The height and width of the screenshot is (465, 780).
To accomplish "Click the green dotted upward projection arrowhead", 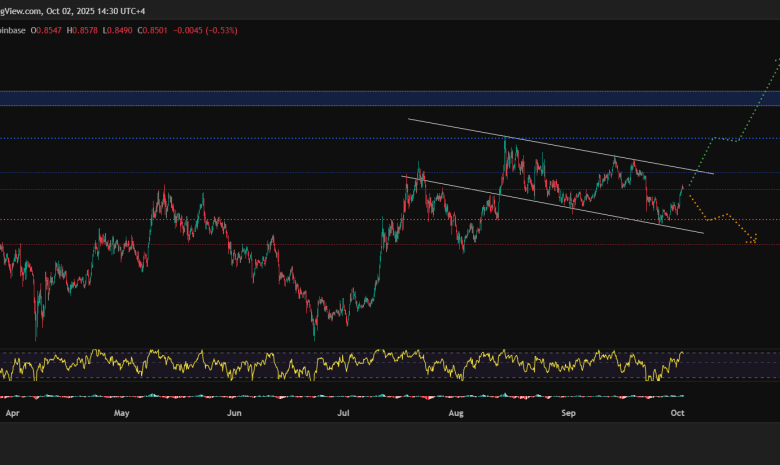I will [x=776, y=60].
